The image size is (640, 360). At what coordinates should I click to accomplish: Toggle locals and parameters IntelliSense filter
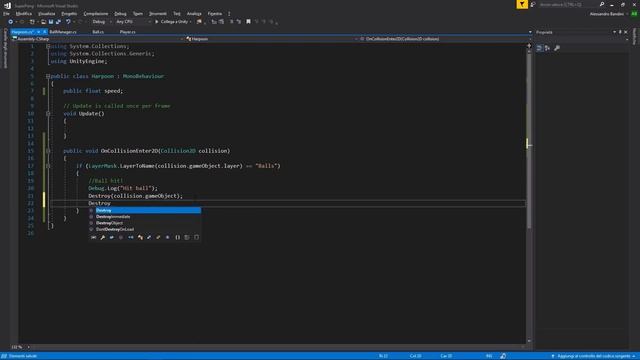click(x=93, y=237)
